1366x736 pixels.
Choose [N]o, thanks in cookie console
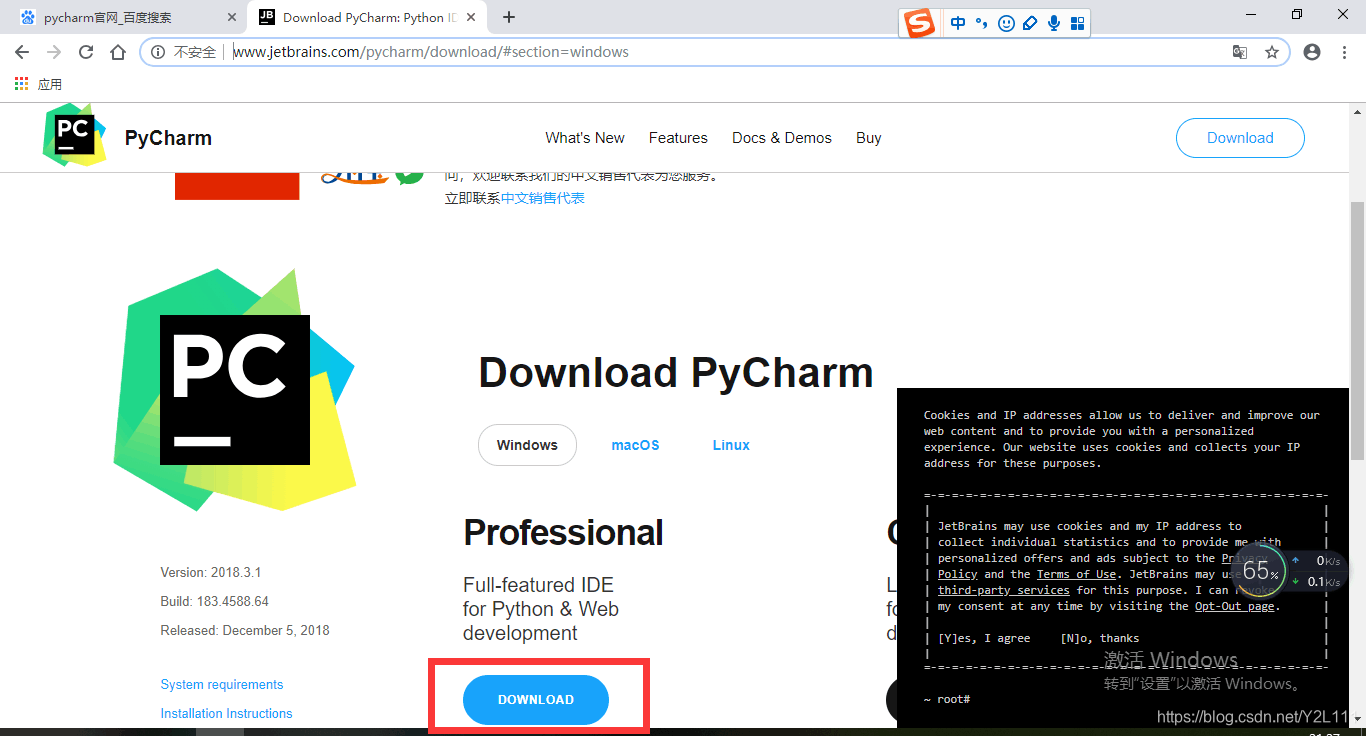click(x=1100, y=638)
